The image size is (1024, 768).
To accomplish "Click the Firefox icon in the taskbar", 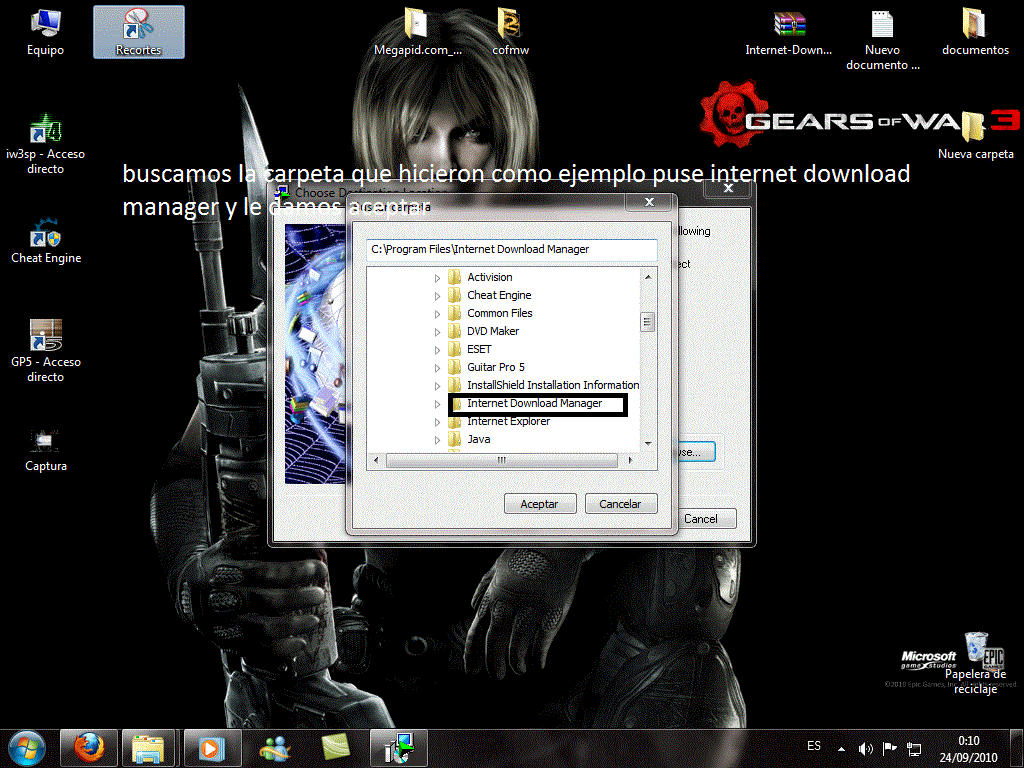I will click(x=90, y=747).
